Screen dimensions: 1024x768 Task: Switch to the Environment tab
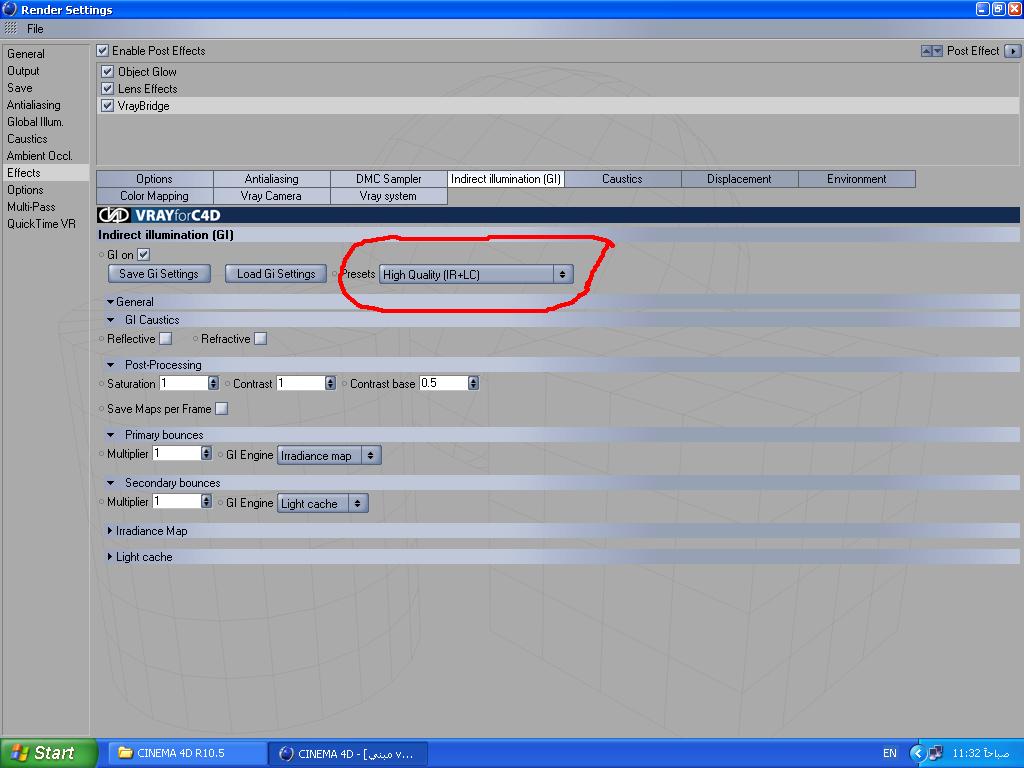(857, 179)
